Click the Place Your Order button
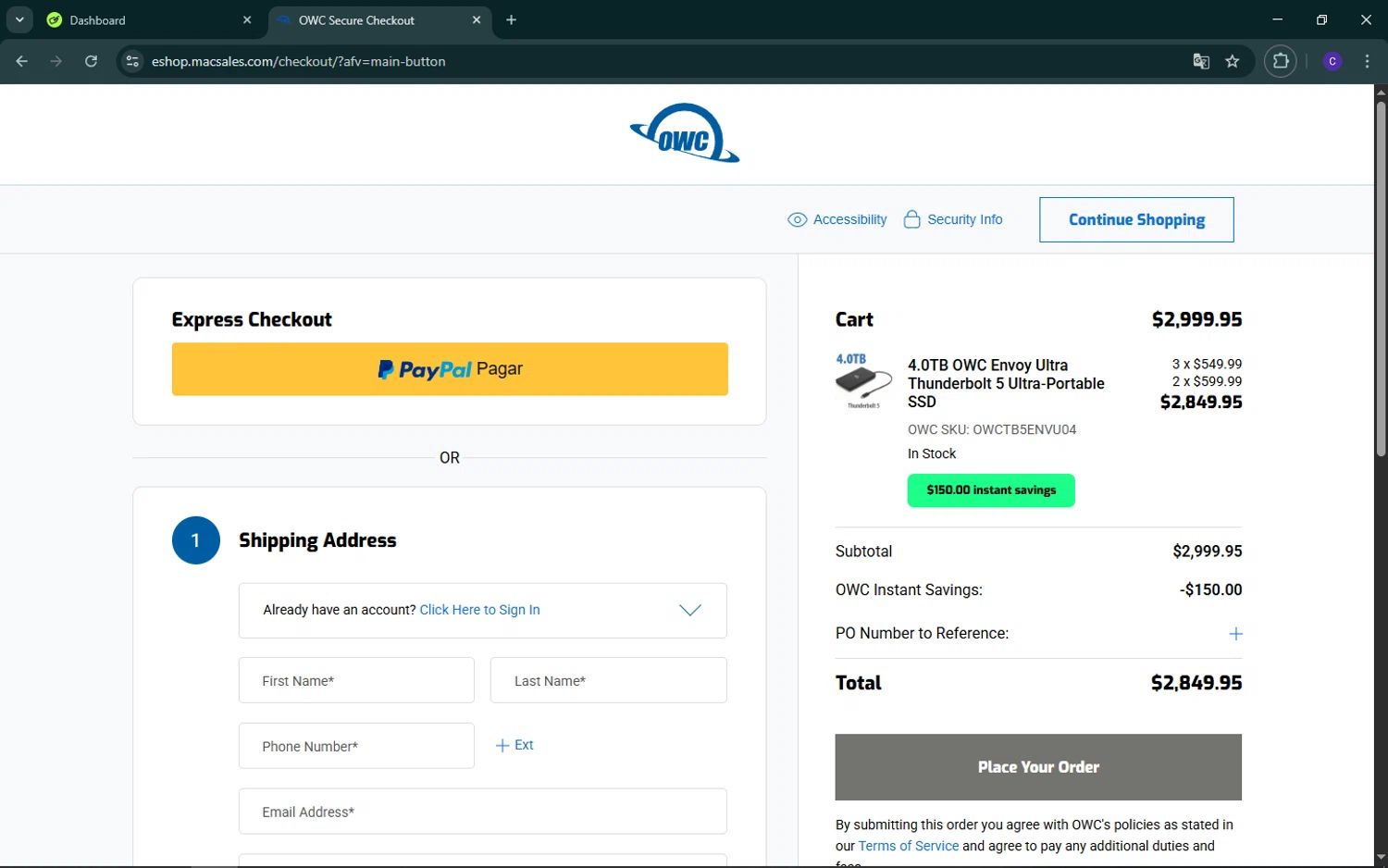1388x868 pixels. 1038,767
